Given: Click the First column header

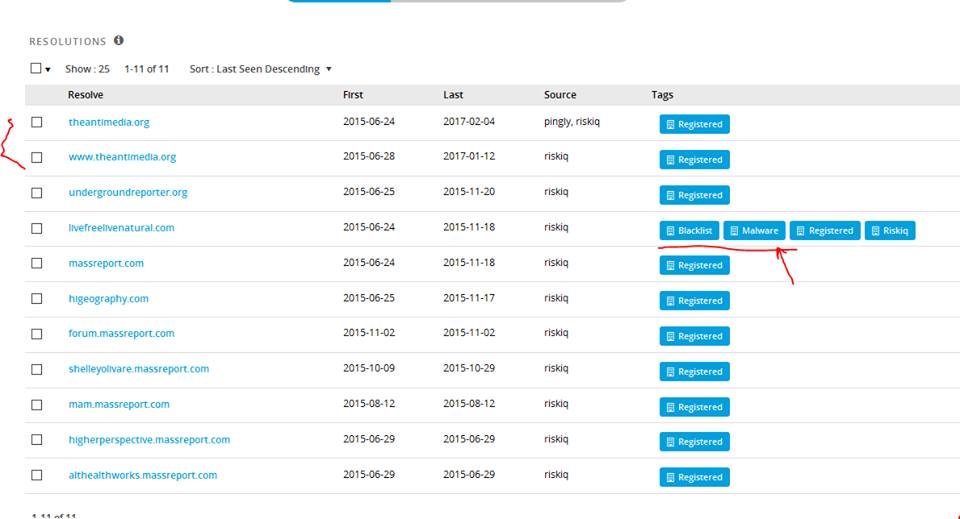Looking at the screenshot, I should (353, 95).
